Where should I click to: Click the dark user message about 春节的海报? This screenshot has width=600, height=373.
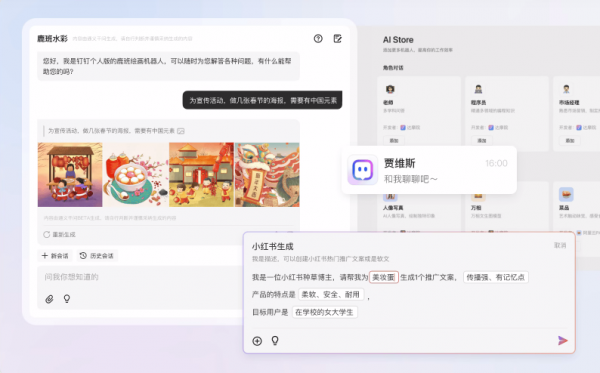click(x=262, y=100)
